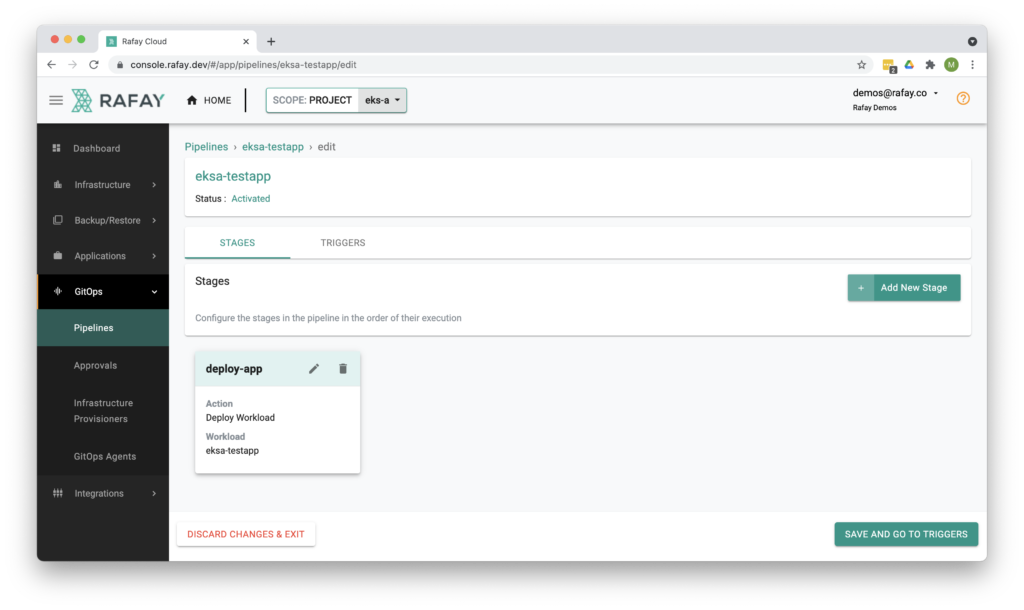Close the Rafay Cloud browser tab

click(246, 42)
